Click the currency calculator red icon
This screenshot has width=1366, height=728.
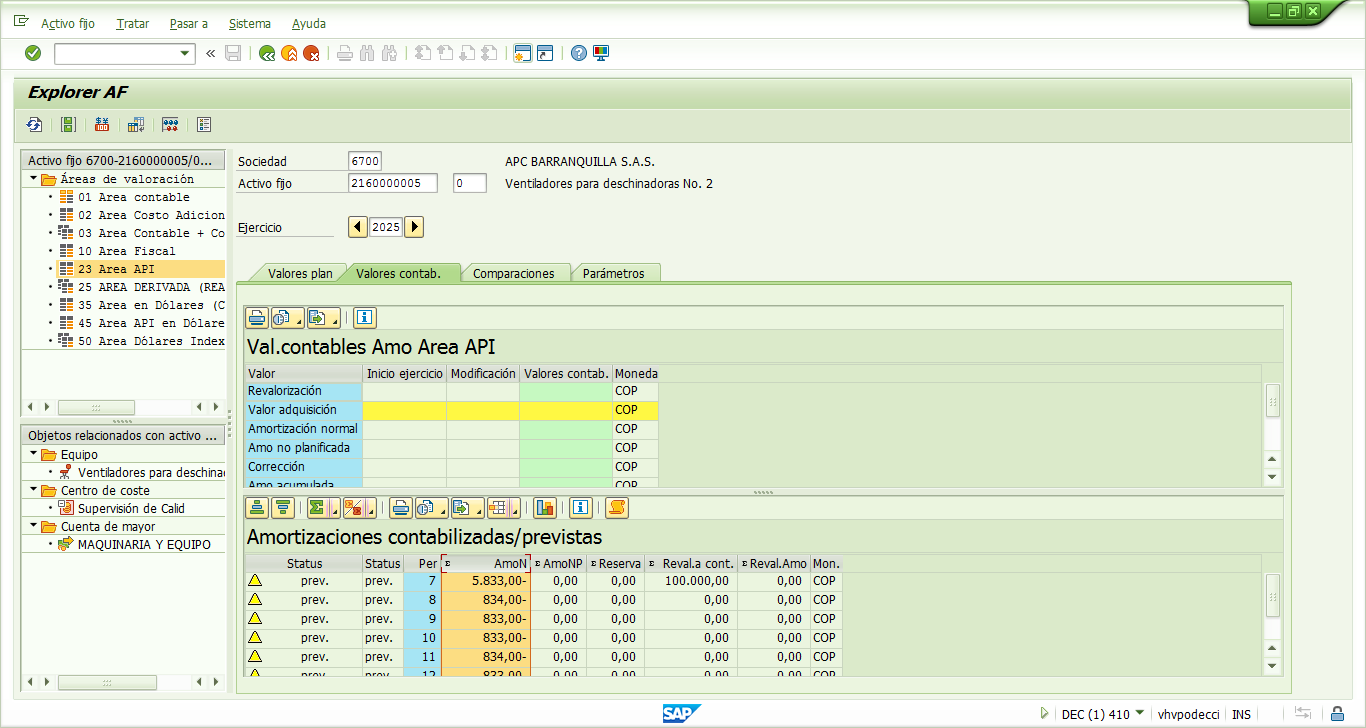click(x=102, y=125)
